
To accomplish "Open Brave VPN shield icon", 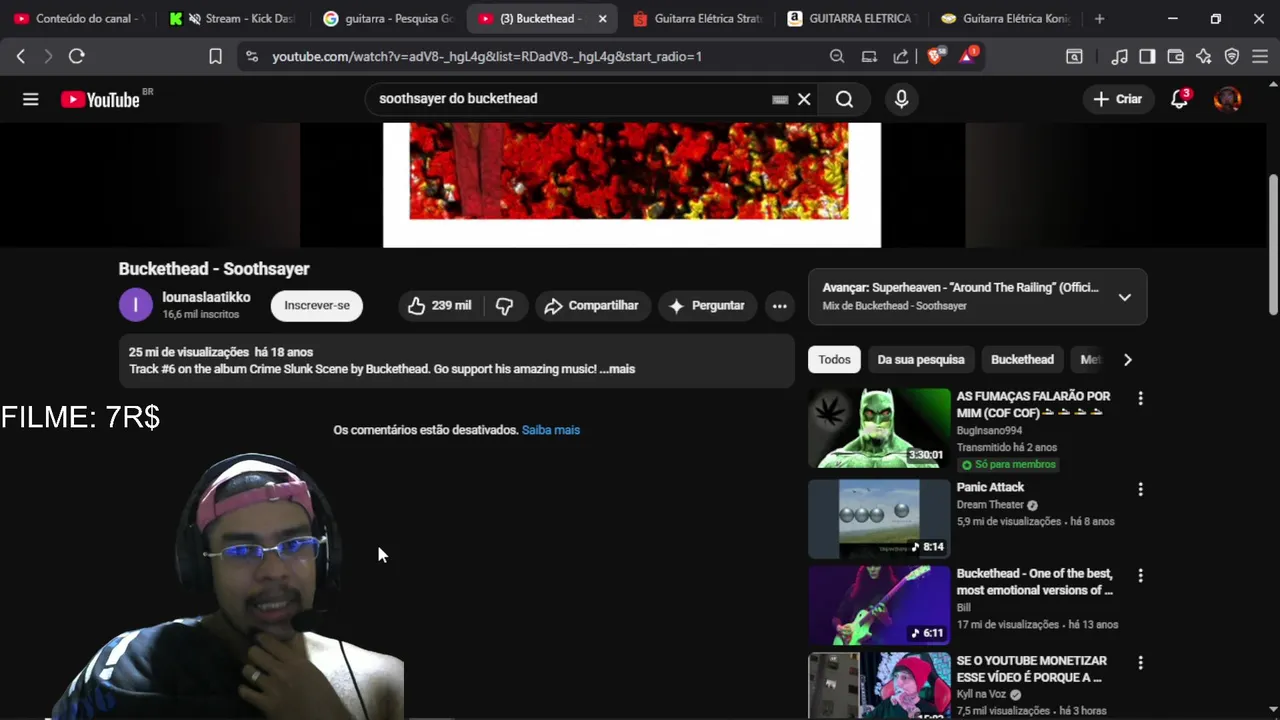I will click(x=1232, y=57).
